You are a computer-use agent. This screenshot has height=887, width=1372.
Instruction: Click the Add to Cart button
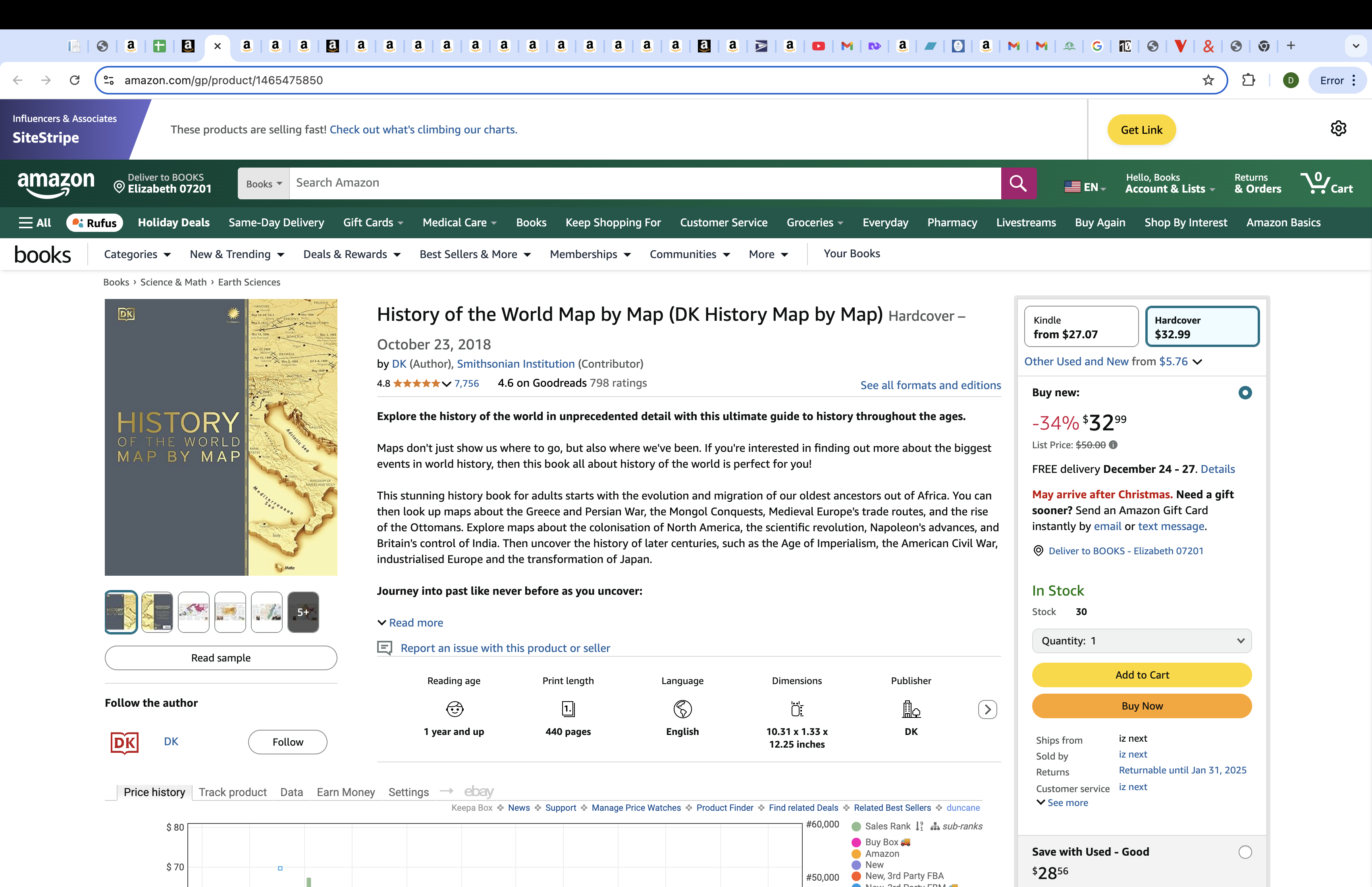(x=1142, y=675)
